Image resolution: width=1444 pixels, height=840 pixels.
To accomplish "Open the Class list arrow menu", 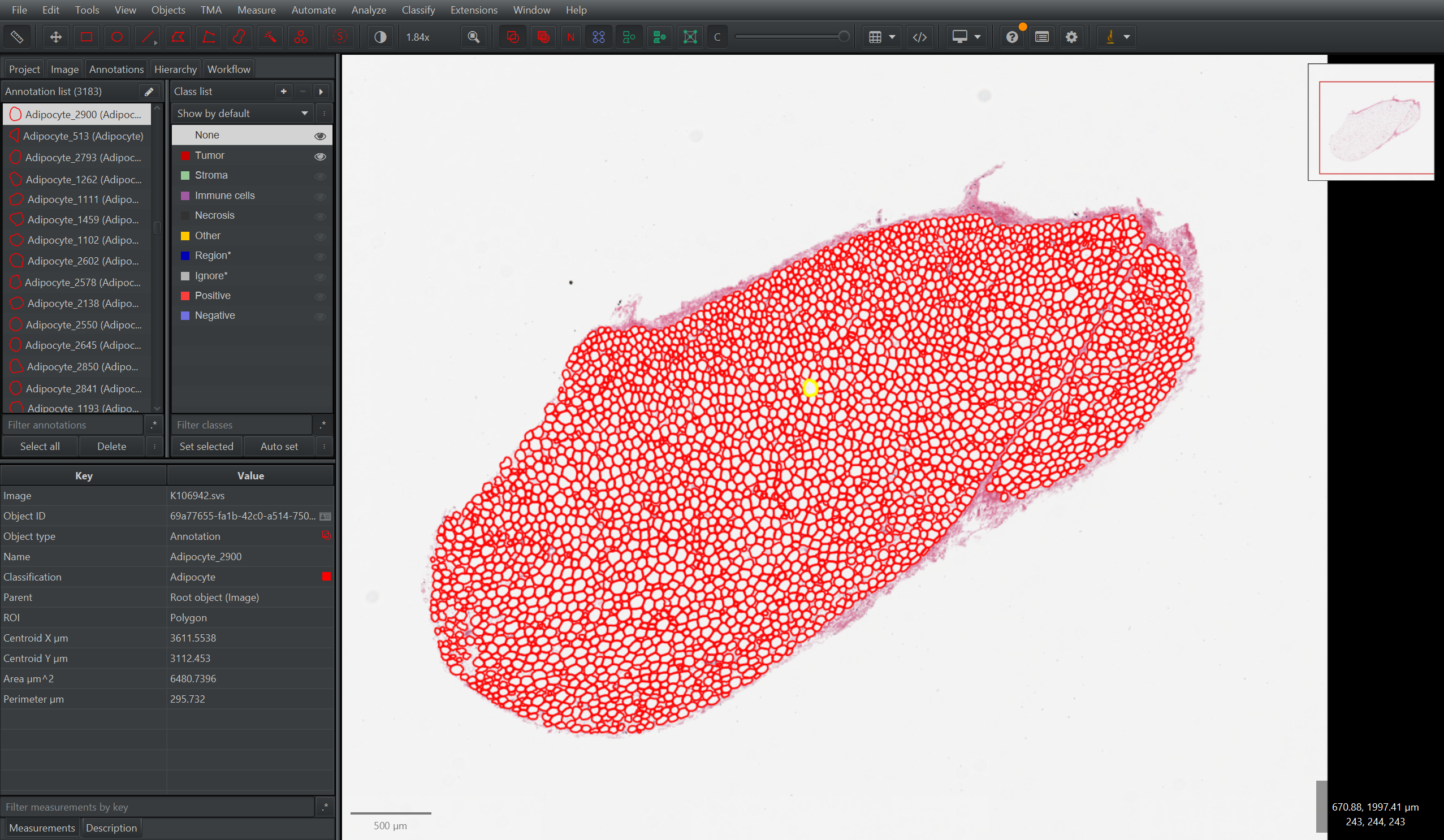I will coord(321,92).
